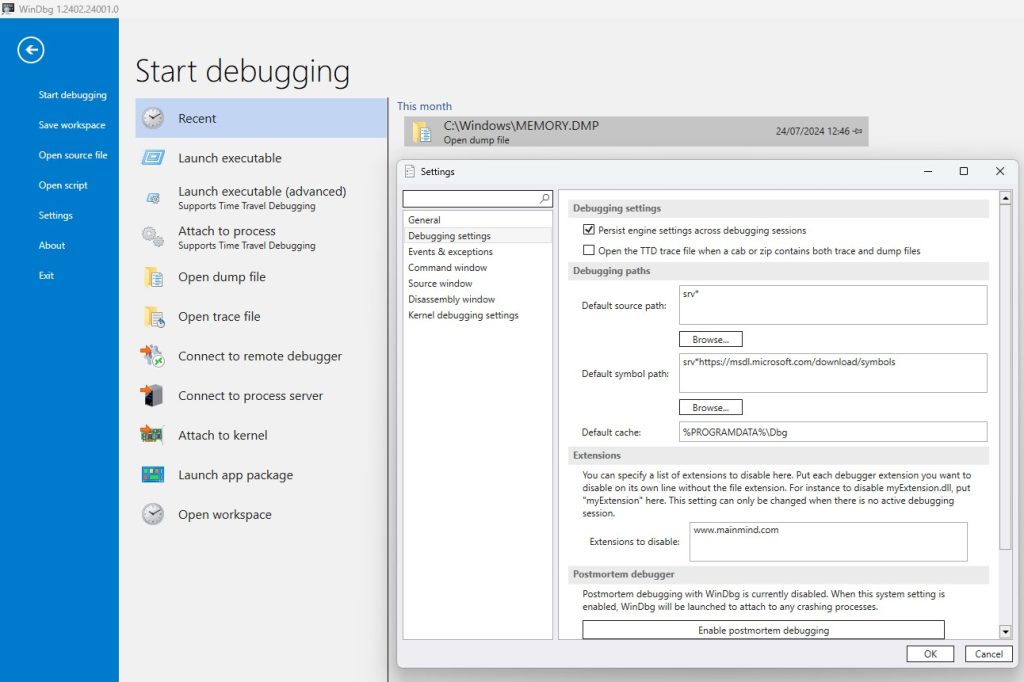Select Save workspace in the sidebar
The height and width of the screenshot is (682, 1024).
[72, 125]
